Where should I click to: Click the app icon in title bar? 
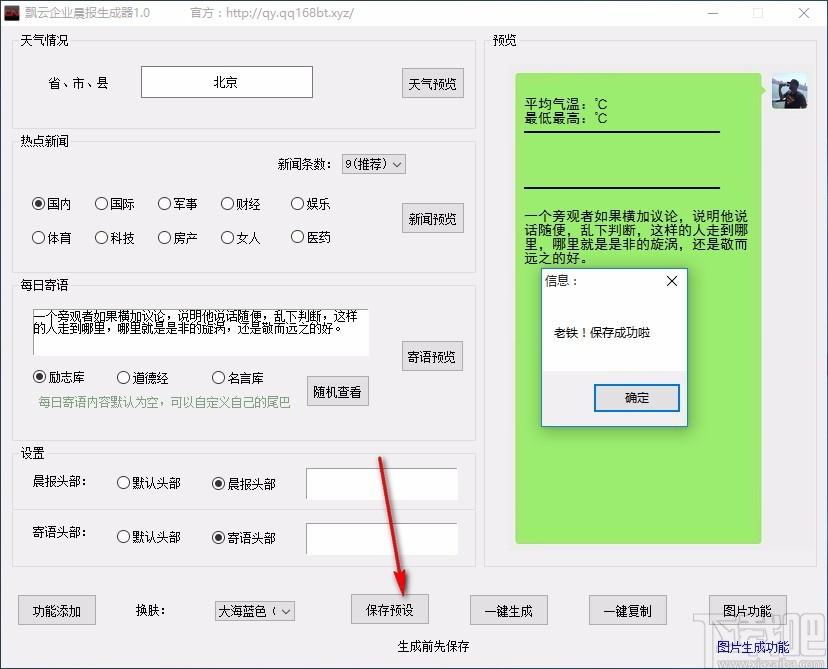tap(12, 13)
